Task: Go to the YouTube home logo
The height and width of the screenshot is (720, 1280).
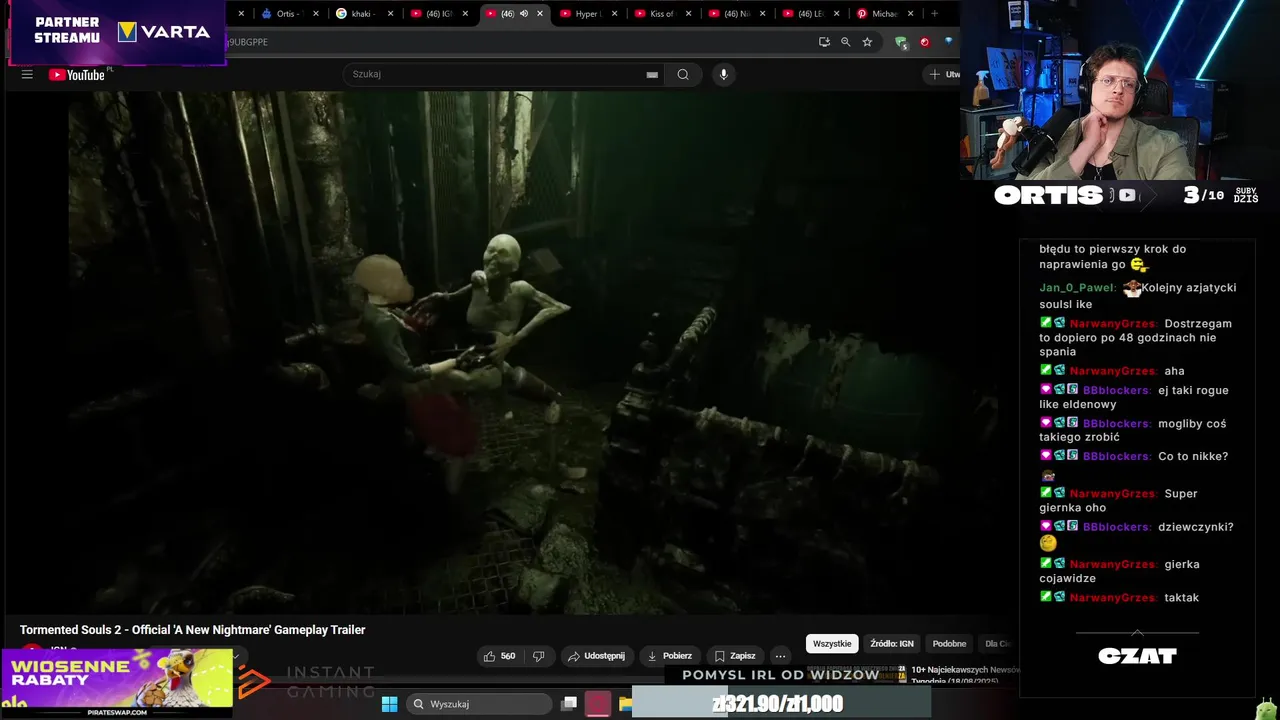Action: (x=77, y=74)
